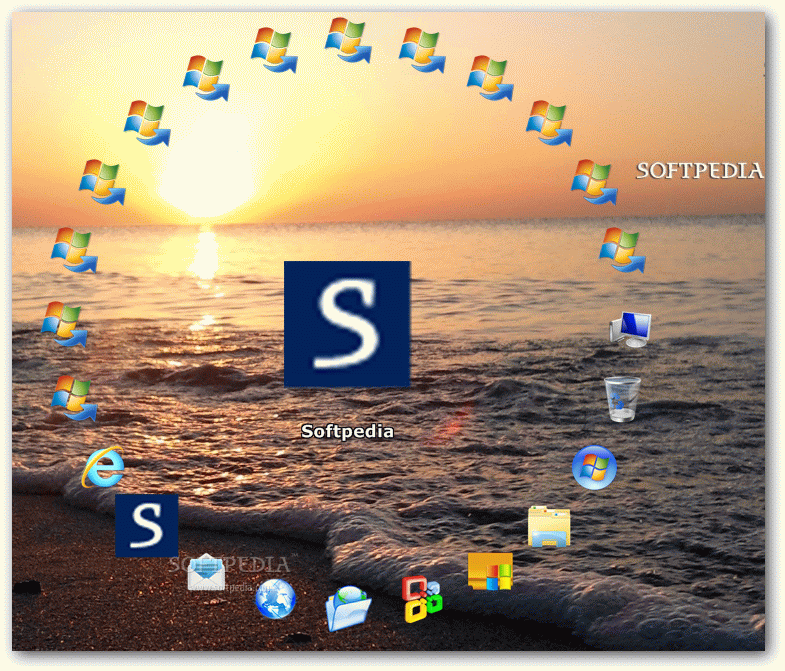Click the blue globe icon
Screen dimensions: 785x671
[x=275, y=599]
